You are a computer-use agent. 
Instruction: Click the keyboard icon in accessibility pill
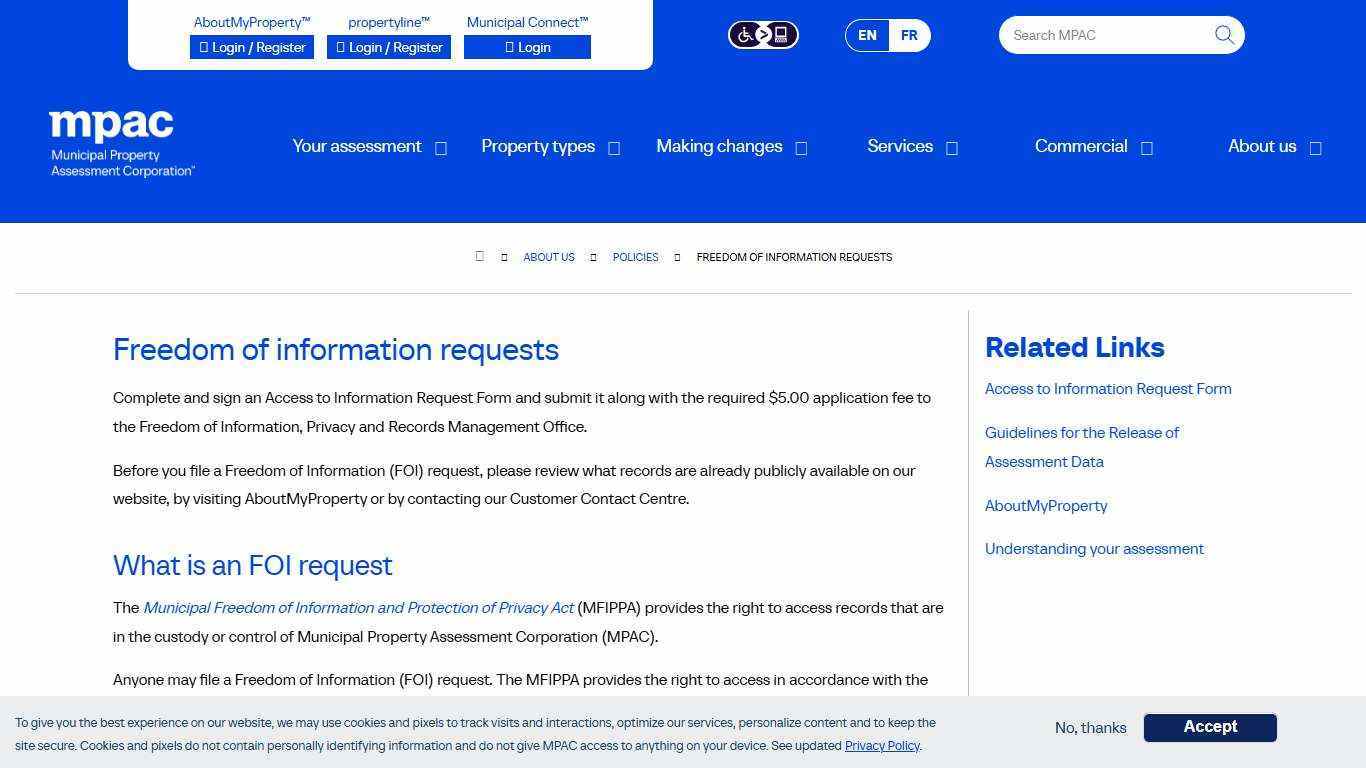pos(780,34)
